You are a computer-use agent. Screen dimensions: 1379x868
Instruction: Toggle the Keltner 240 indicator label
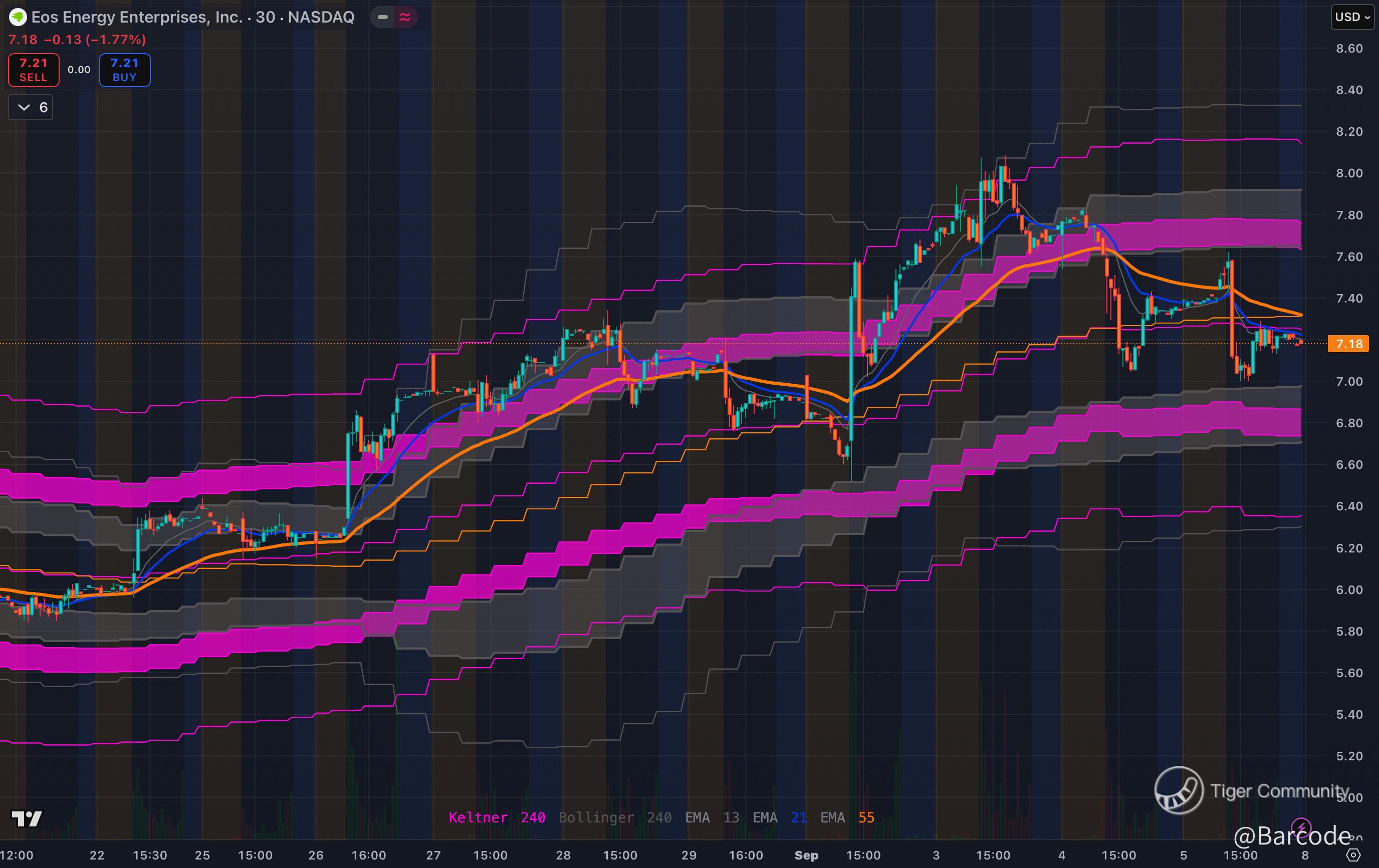pyautogui.click(x=497, y=817)
